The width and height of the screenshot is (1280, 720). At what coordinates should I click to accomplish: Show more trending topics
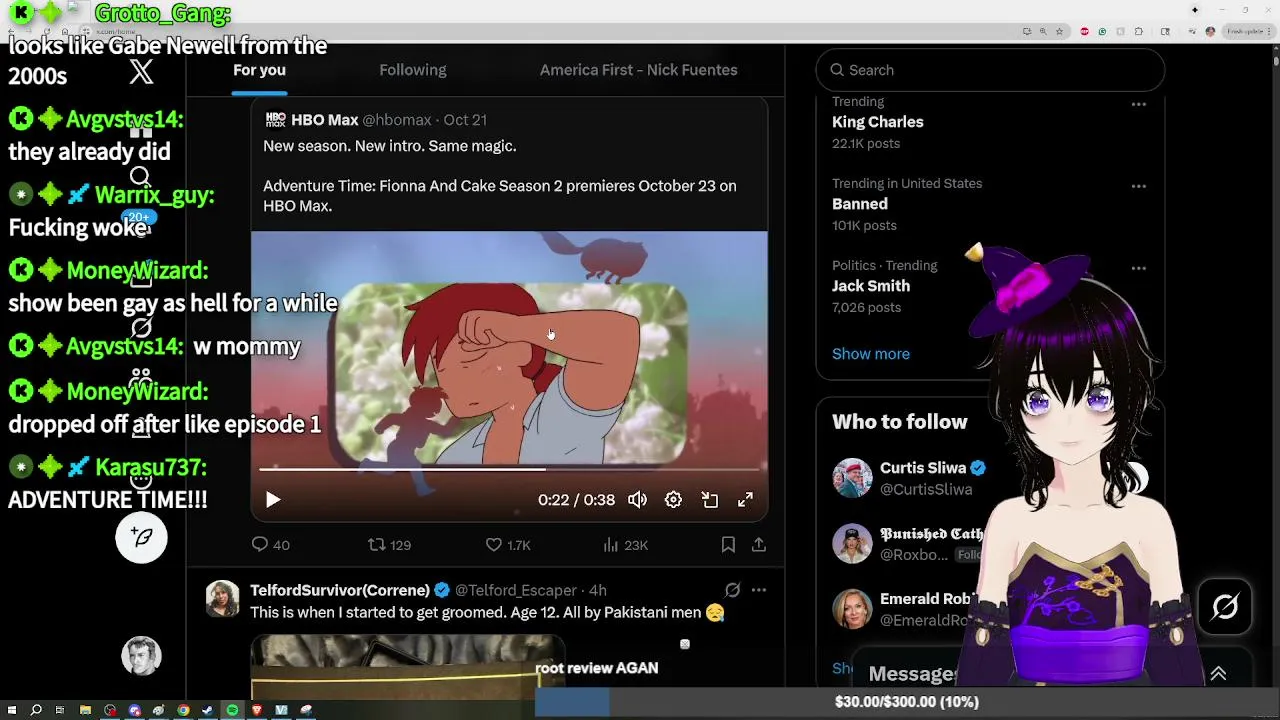tap(871, 354)
